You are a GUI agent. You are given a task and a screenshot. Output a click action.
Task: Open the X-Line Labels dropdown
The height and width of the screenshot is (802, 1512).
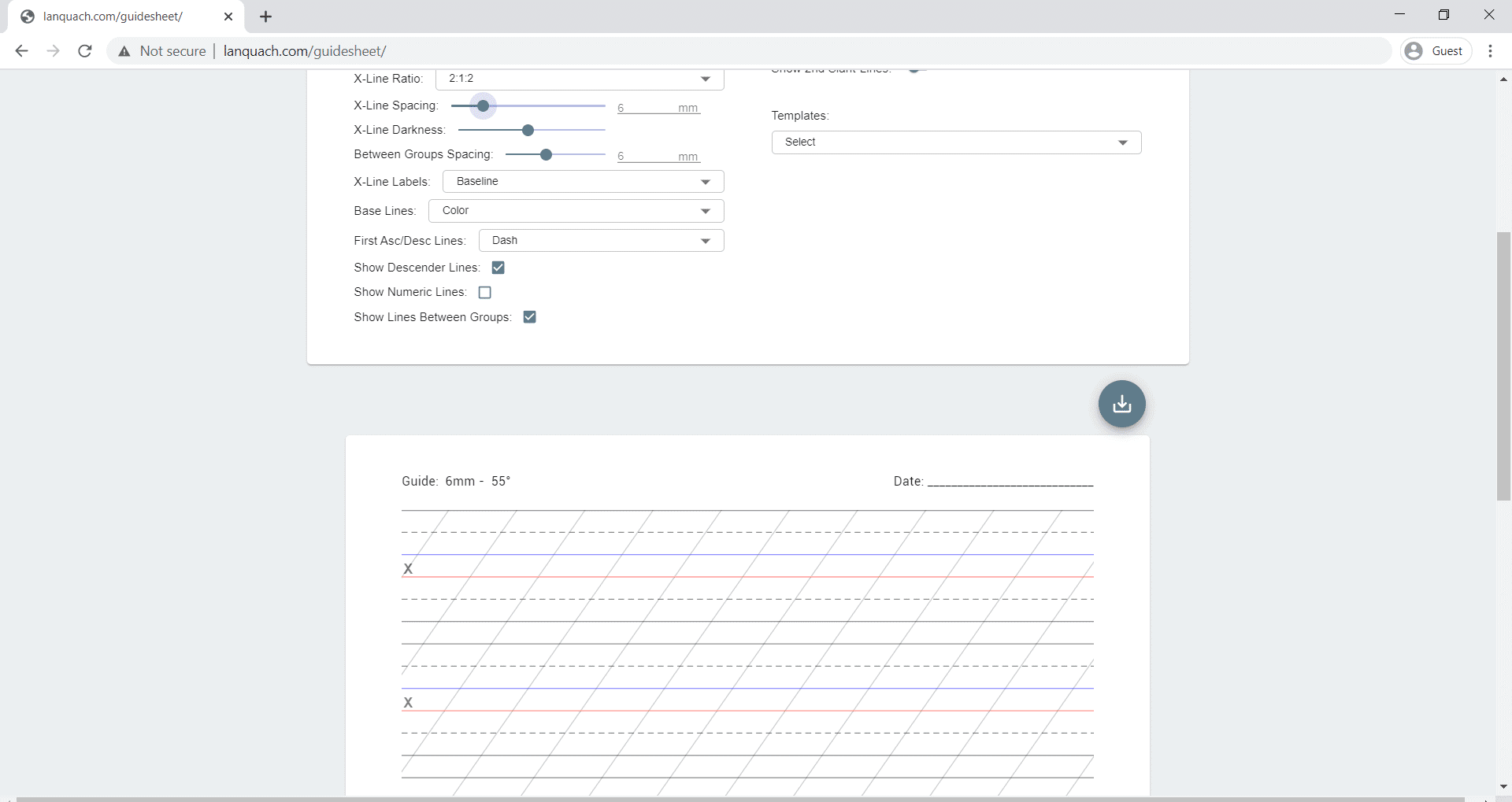click(583, 182)
